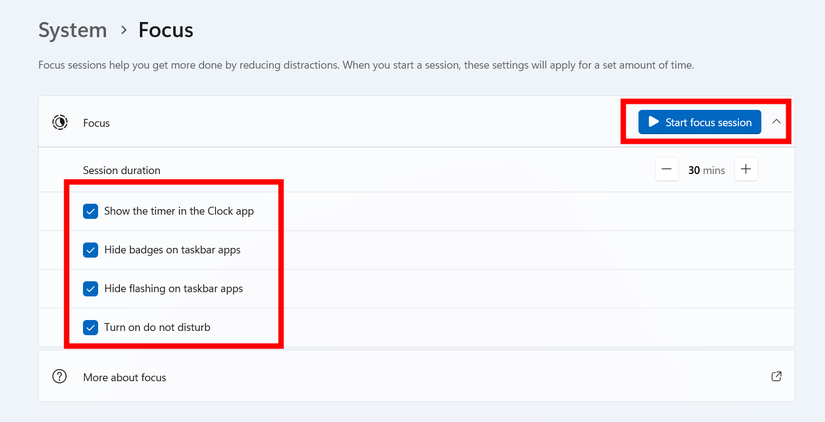Image resolution: width=825 pixels, height=422 pixels.
Task: Uncheck Show the timer in the Clock app
Action: tap(90, 212)
